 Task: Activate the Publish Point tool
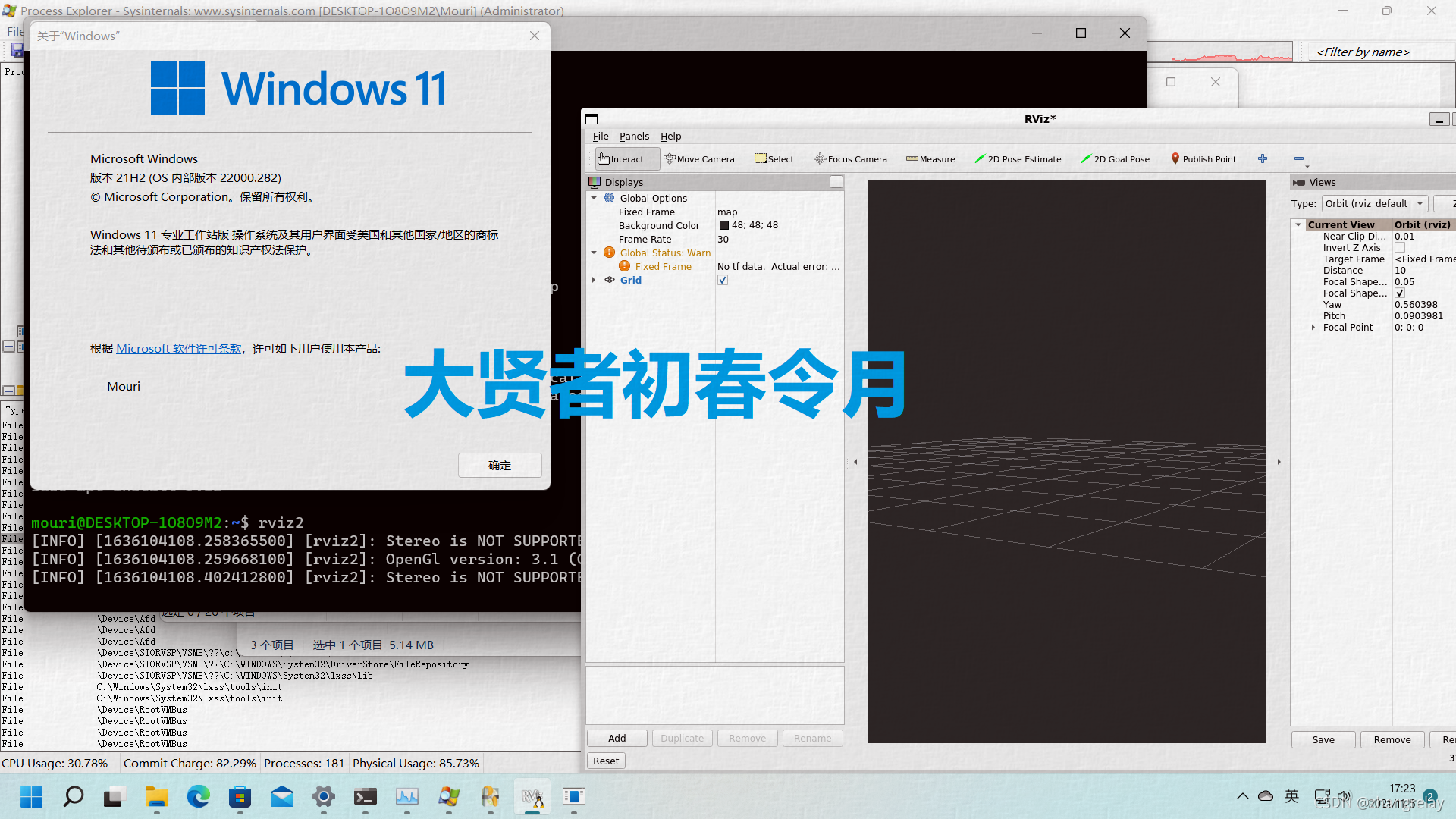pyautogui.click(x=1203, y=159)
